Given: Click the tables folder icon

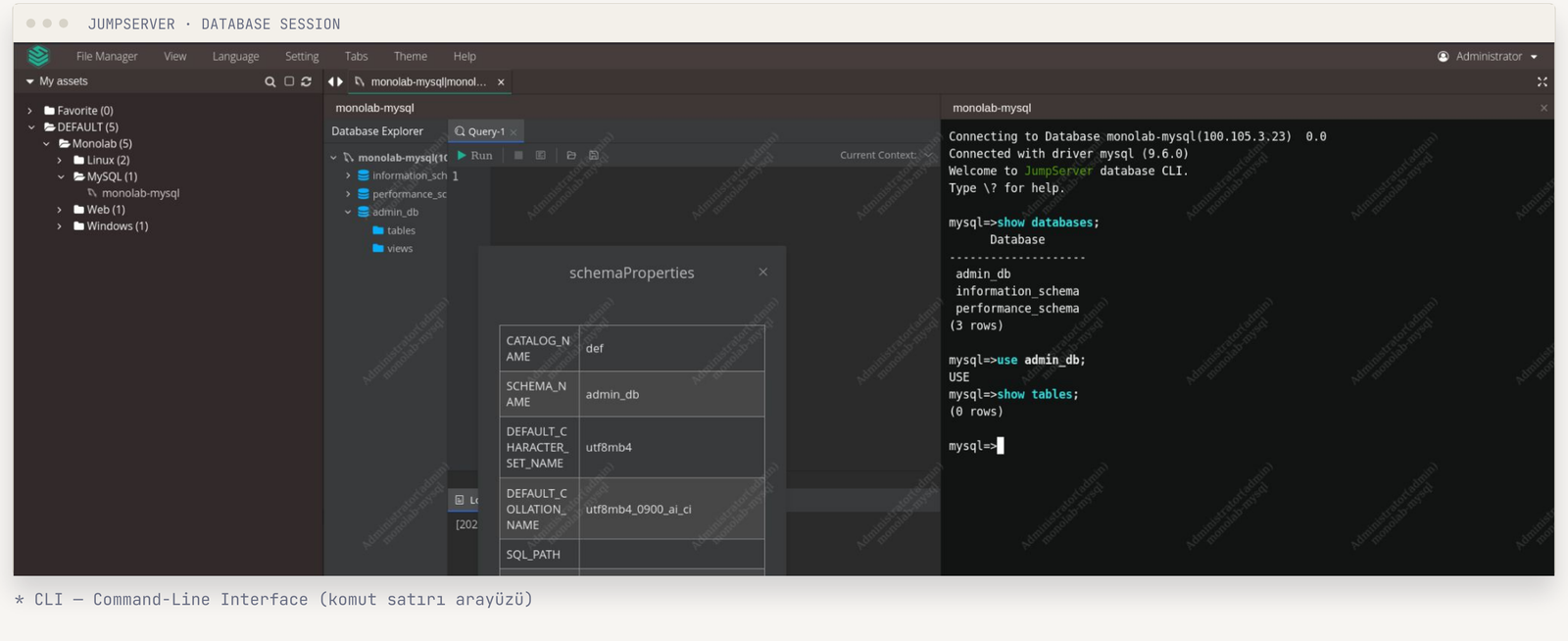Looking at the screenshot, I should (378, 230).
